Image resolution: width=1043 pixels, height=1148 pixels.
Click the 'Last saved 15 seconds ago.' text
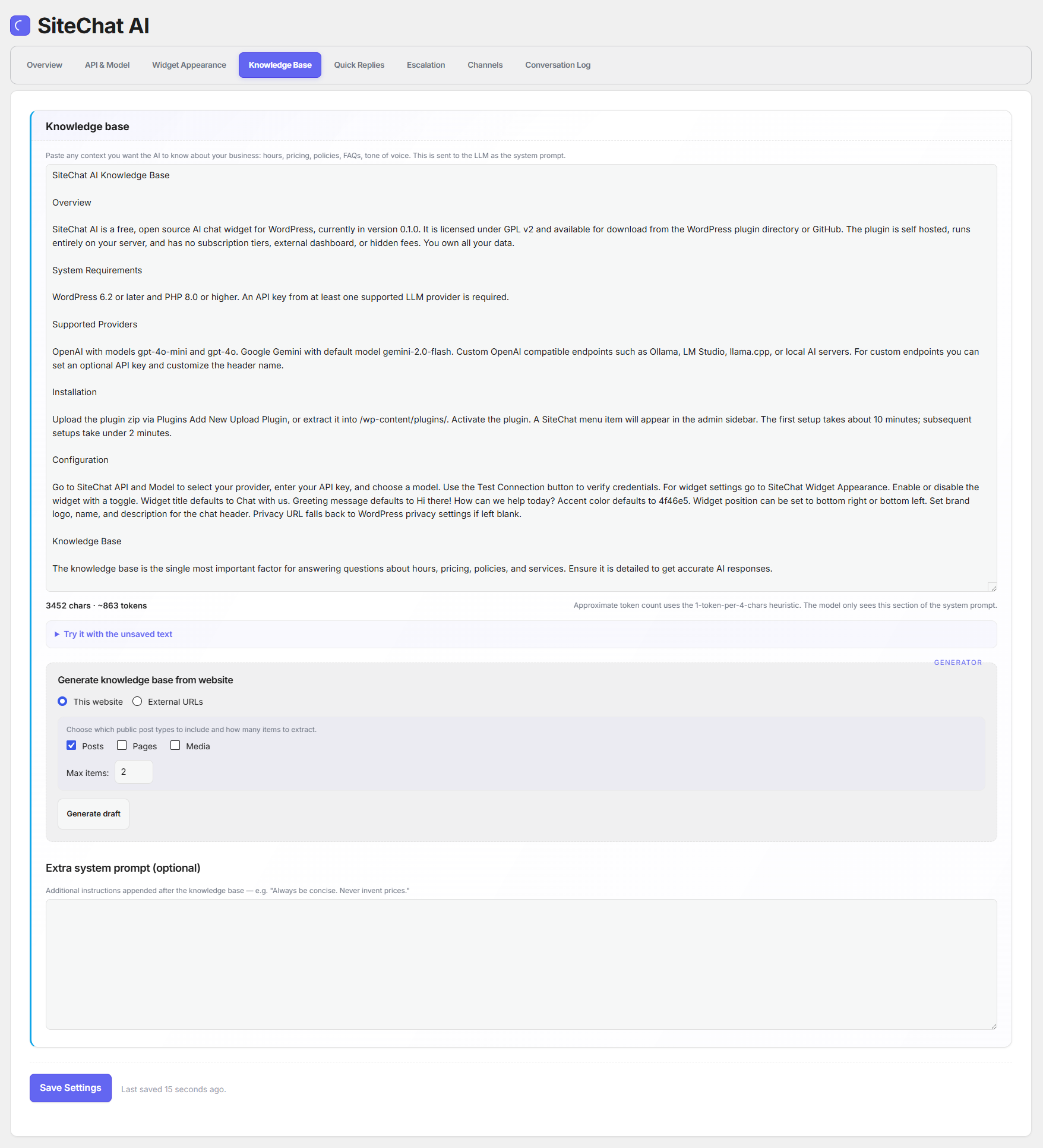pyautogui.click(x=173, y=1089)
